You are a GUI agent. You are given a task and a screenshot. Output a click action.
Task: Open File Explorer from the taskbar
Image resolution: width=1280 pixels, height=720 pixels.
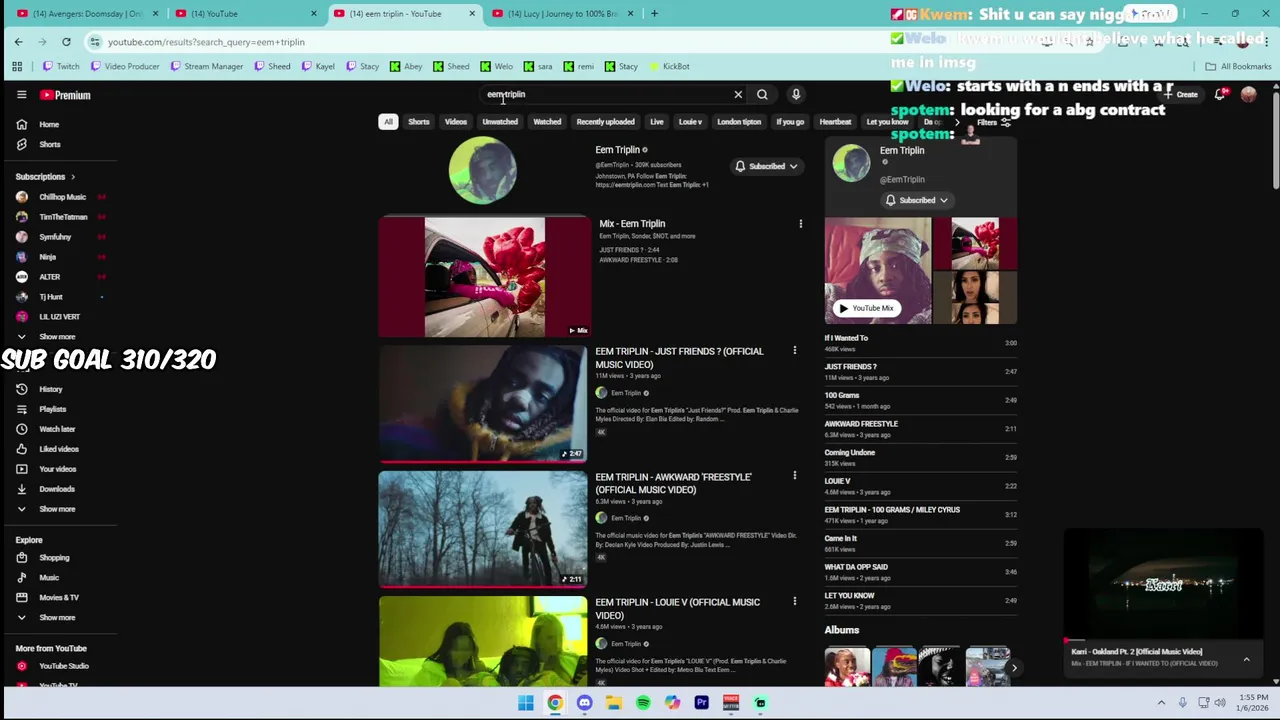click(613, 703)
